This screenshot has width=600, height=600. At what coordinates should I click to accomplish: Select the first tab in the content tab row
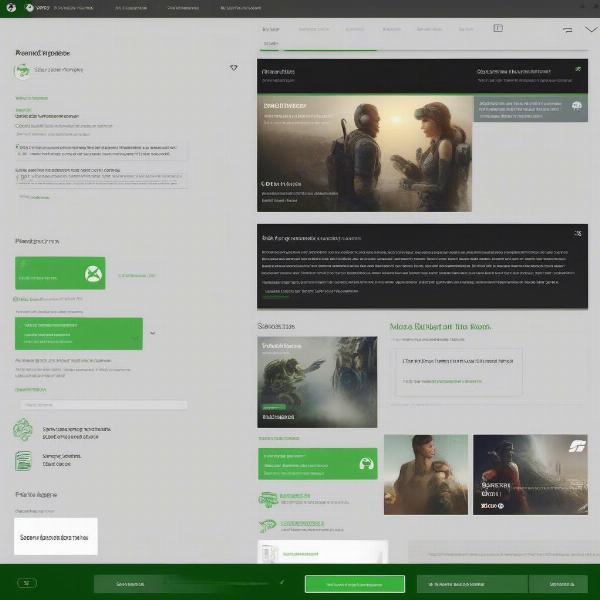coord(271,29)
